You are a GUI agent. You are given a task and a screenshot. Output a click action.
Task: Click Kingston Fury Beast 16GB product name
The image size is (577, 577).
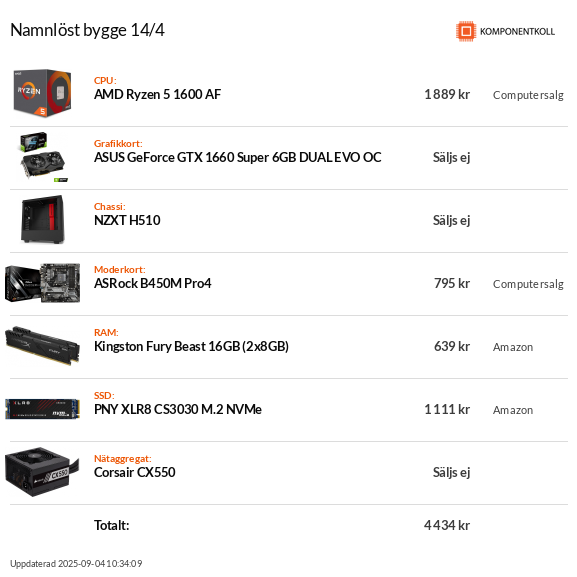[191, 347]
